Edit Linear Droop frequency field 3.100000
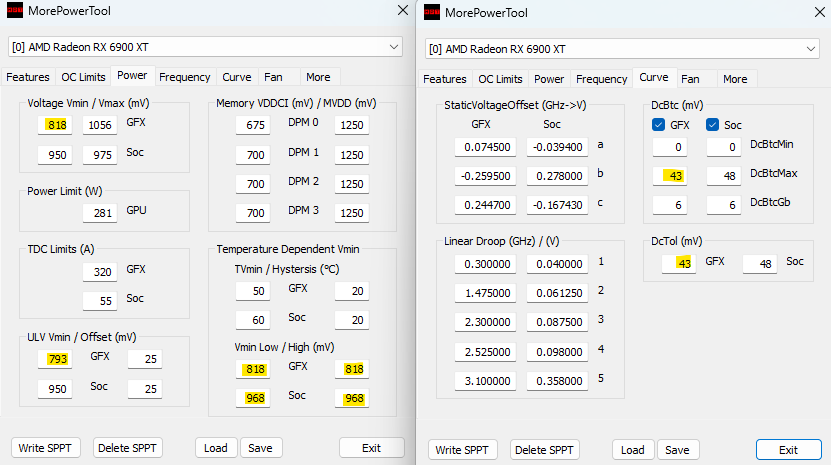The height and width of the screenshot is (465, 831). pyautogui.click(x=485, y=381)
